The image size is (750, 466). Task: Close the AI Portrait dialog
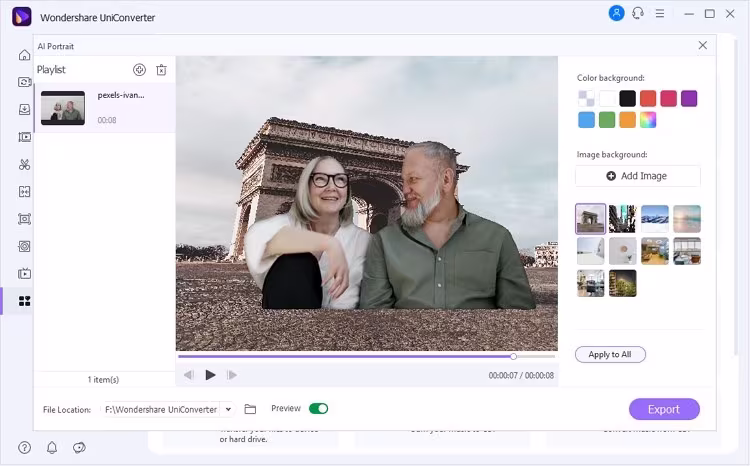[703, 45]
